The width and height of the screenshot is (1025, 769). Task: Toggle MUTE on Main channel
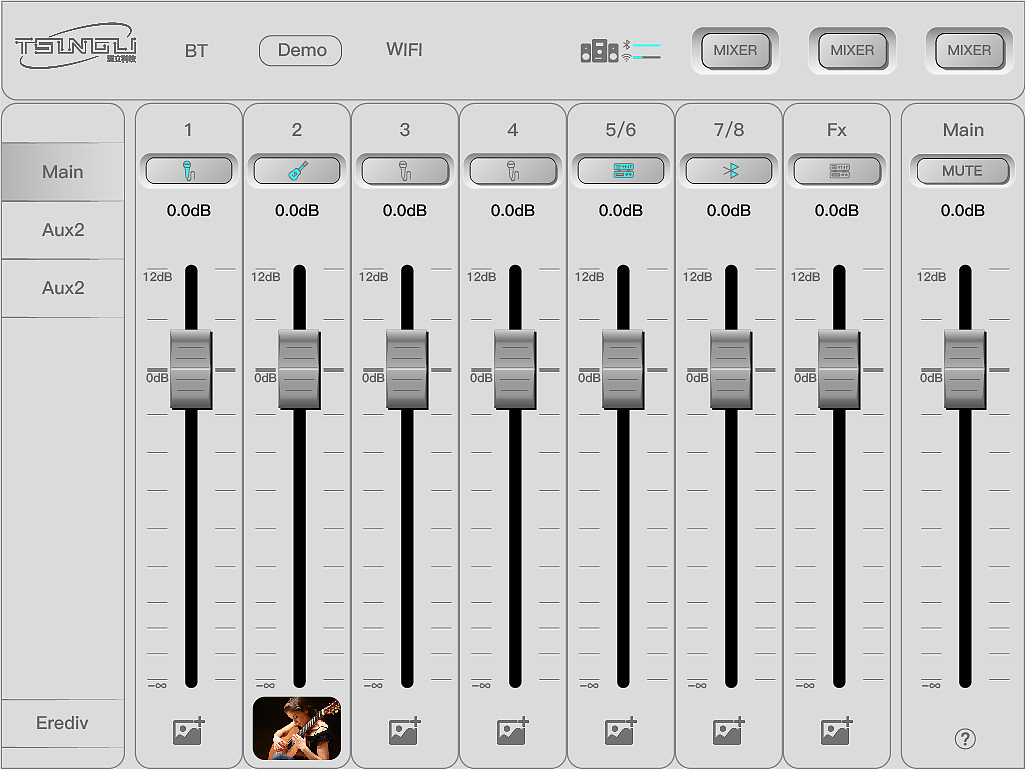coord(962,171)
